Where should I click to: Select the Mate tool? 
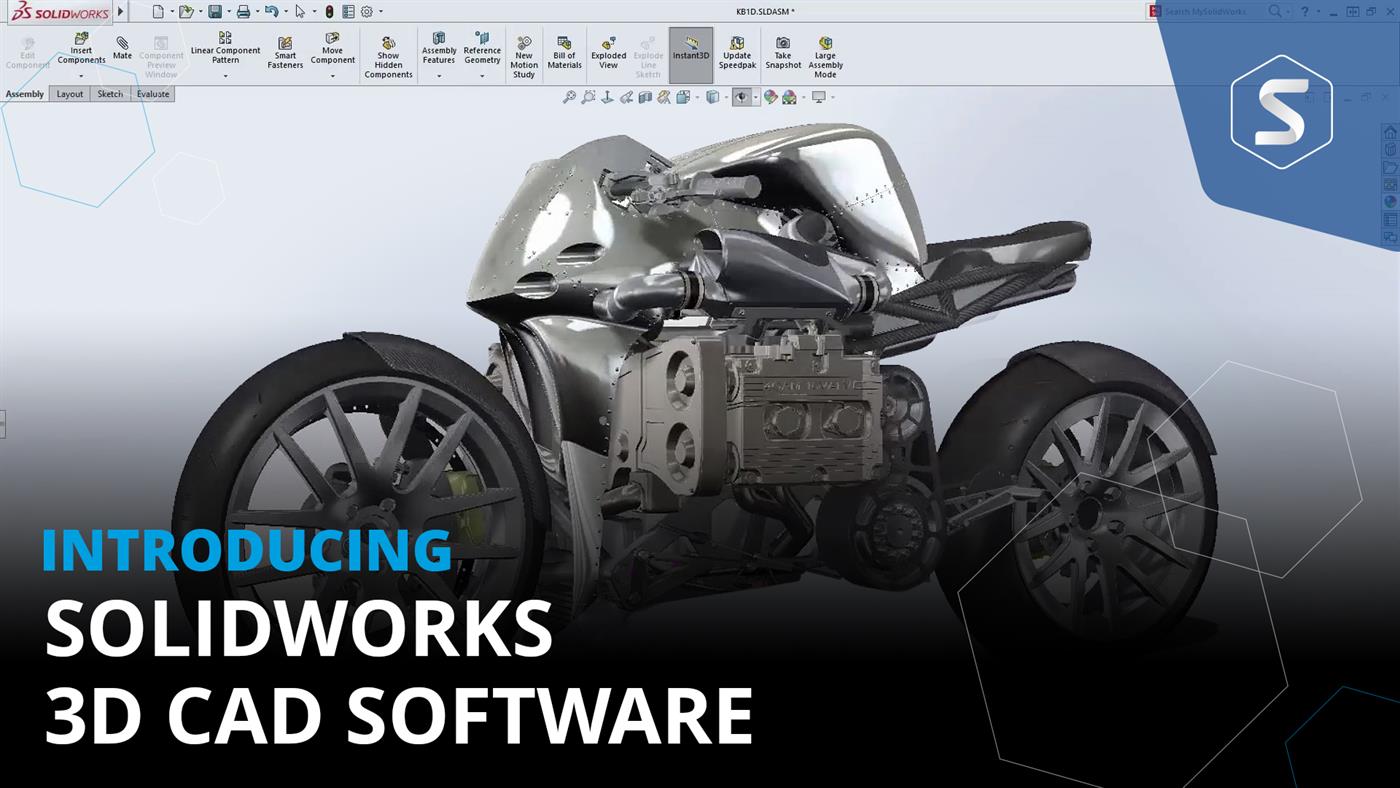tap(122, 50)
